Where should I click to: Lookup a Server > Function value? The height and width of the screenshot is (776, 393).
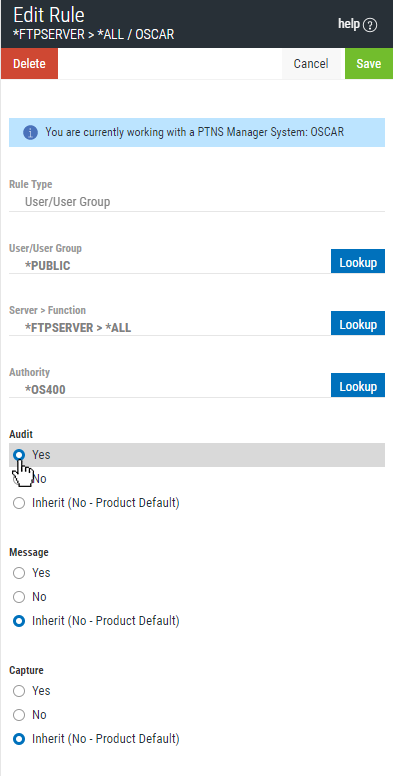click(x=358, y=323)
